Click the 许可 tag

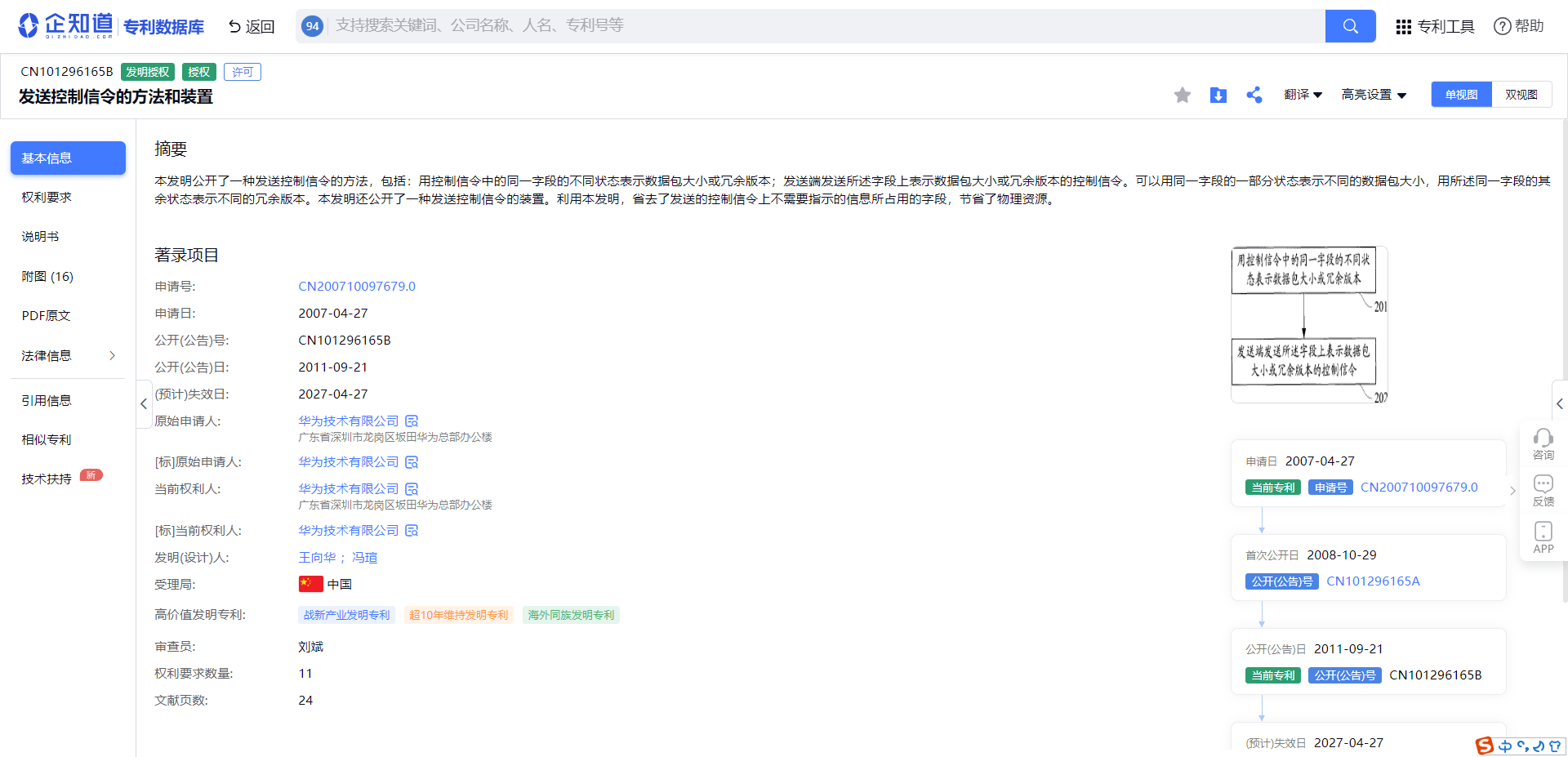click(x=243, y=72)
